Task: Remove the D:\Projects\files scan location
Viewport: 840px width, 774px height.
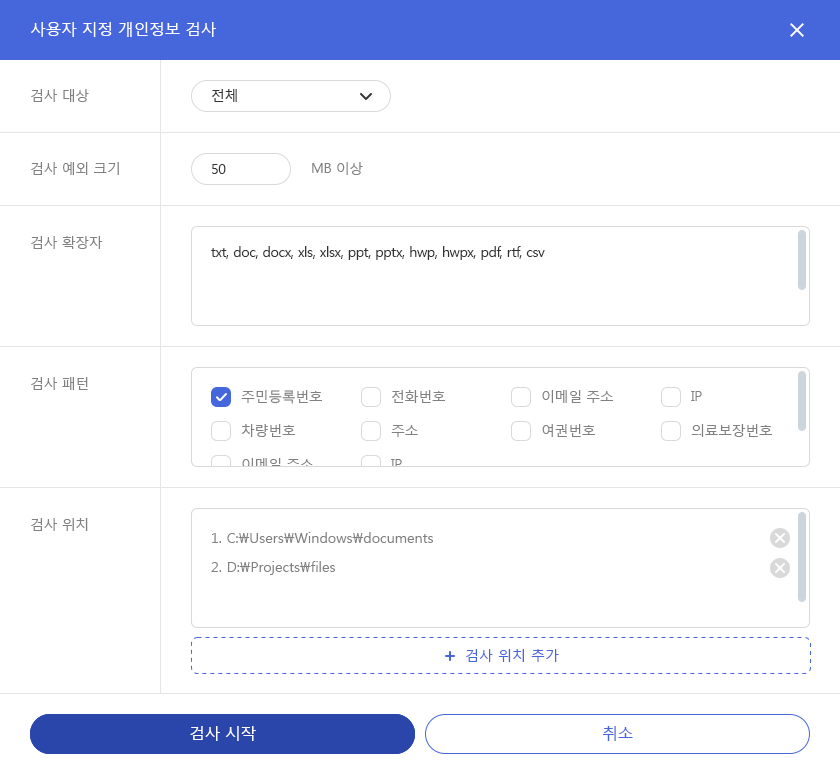Action: [779, 568]
